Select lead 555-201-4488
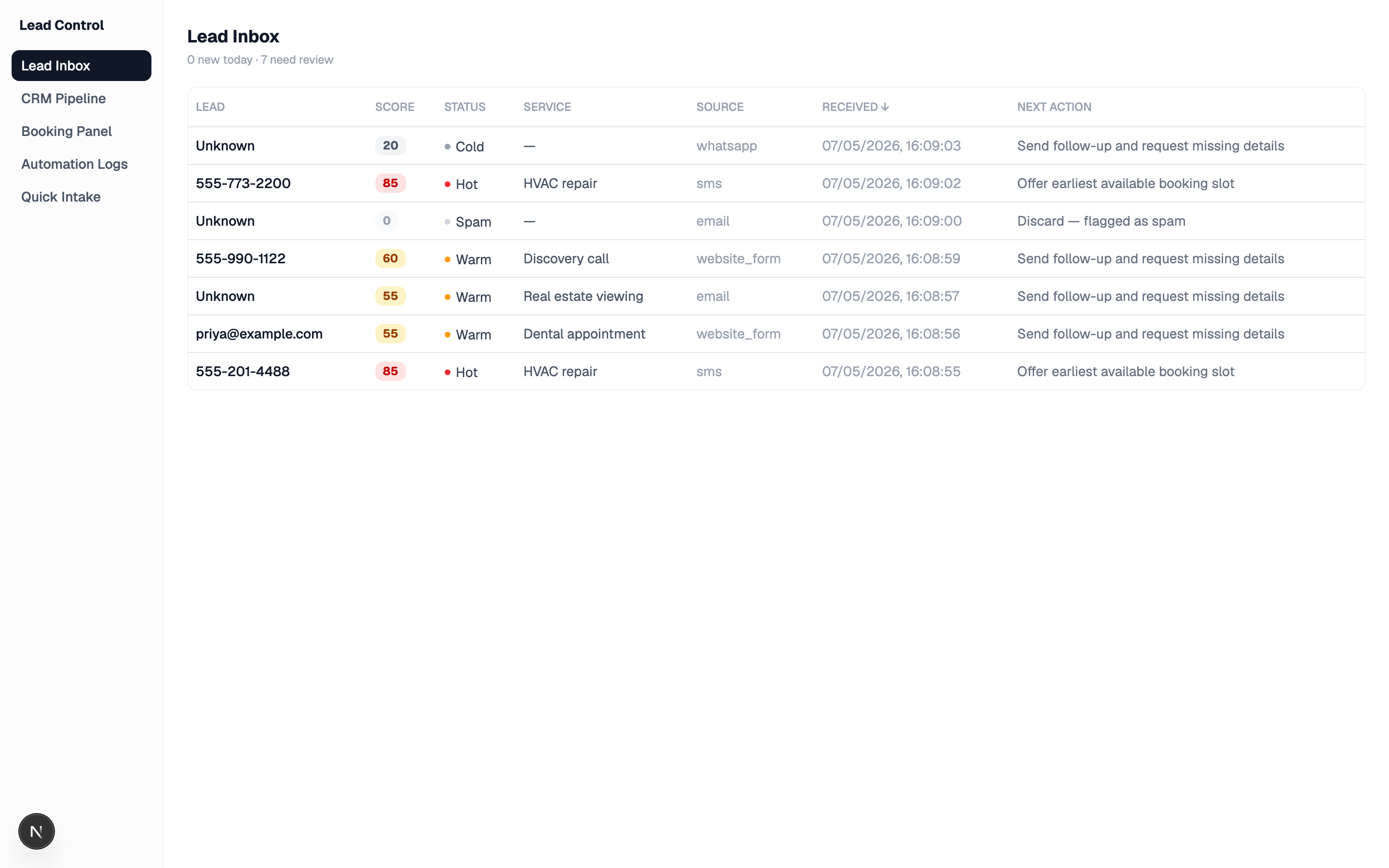Viewport: 1389px width, 868px height. (242, 371)
